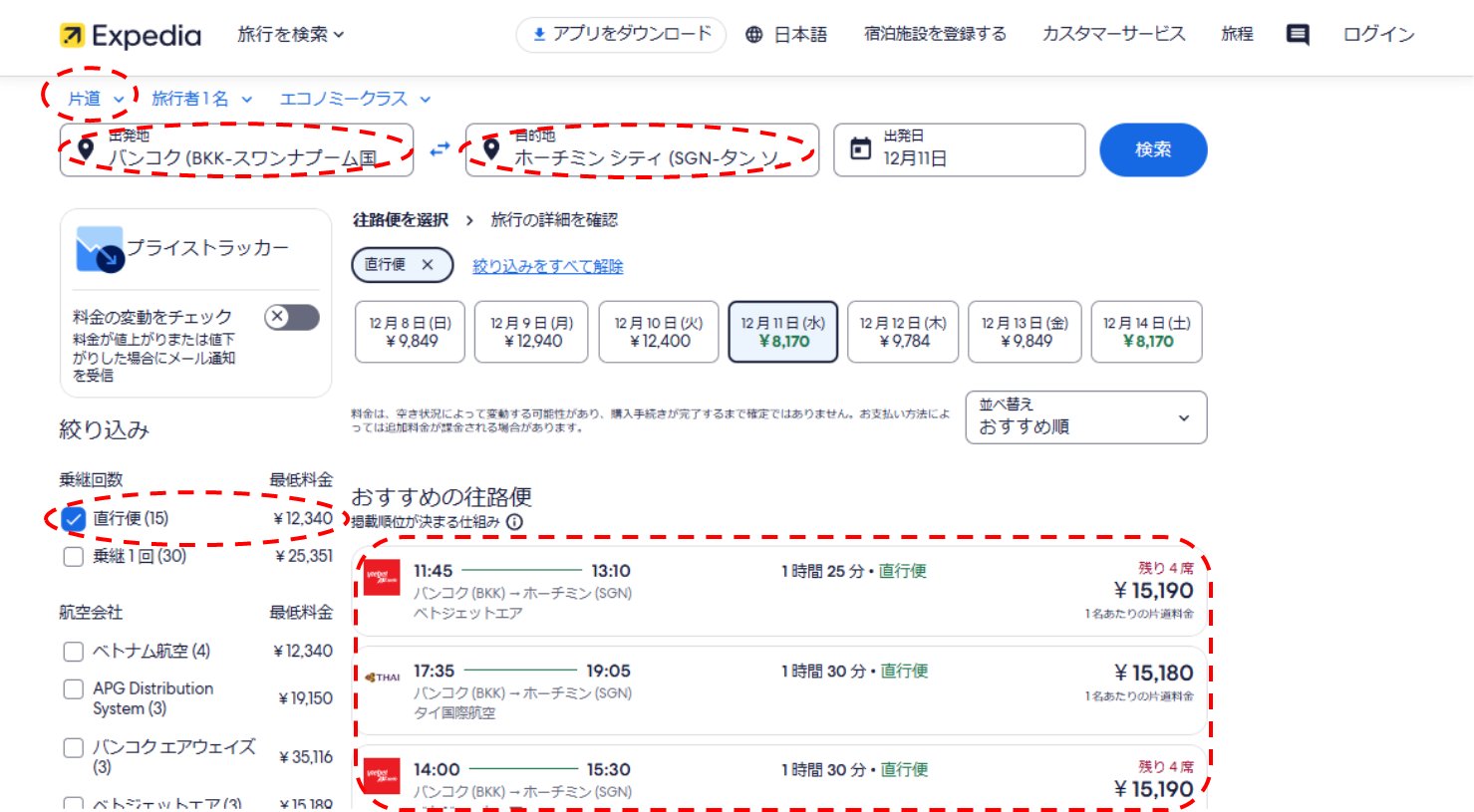Screen dimensions: 1474x812
Task: Edit the 出発地 バンコク field
Action: point(236,149)
